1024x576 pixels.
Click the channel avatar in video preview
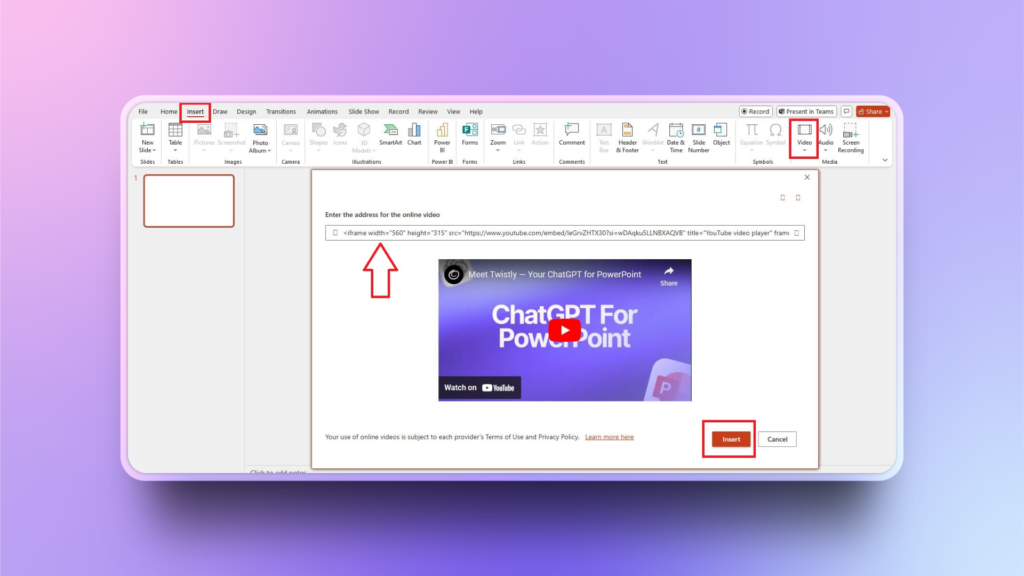coord(454,274)
